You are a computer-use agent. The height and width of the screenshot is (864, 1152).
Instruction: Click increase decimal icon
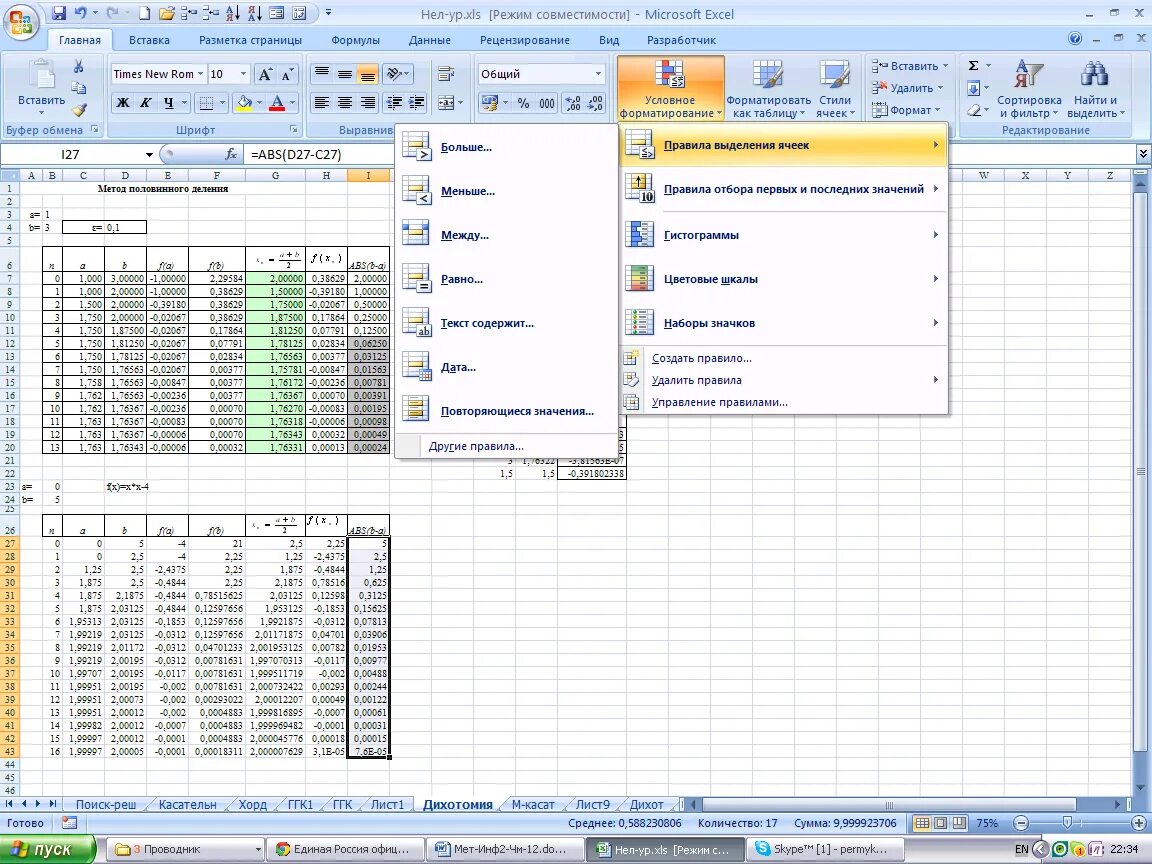573,103
